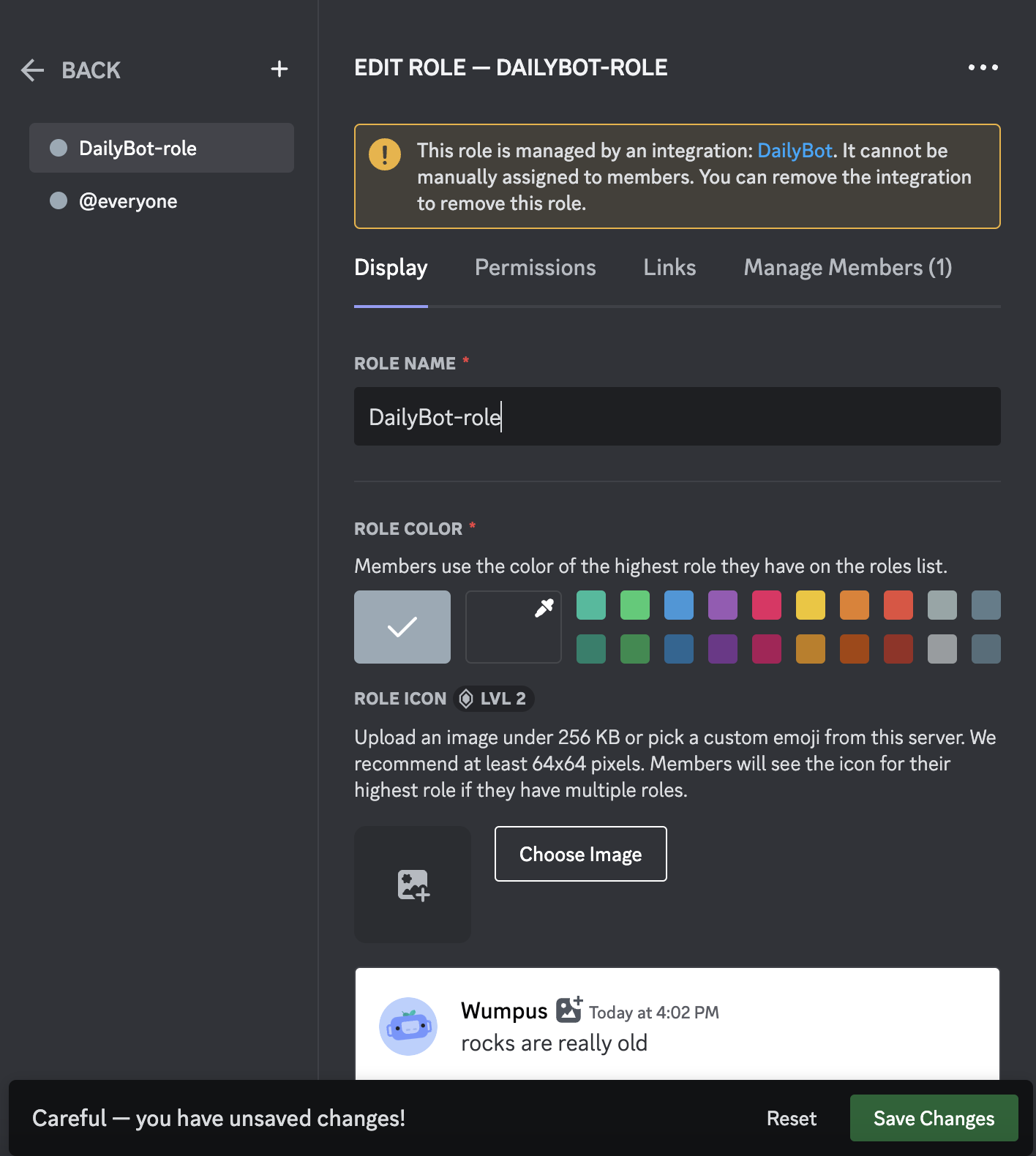The image size is (1036, 1156).
Task: Choose the dark purple color swatch
Action: (723, 649)
